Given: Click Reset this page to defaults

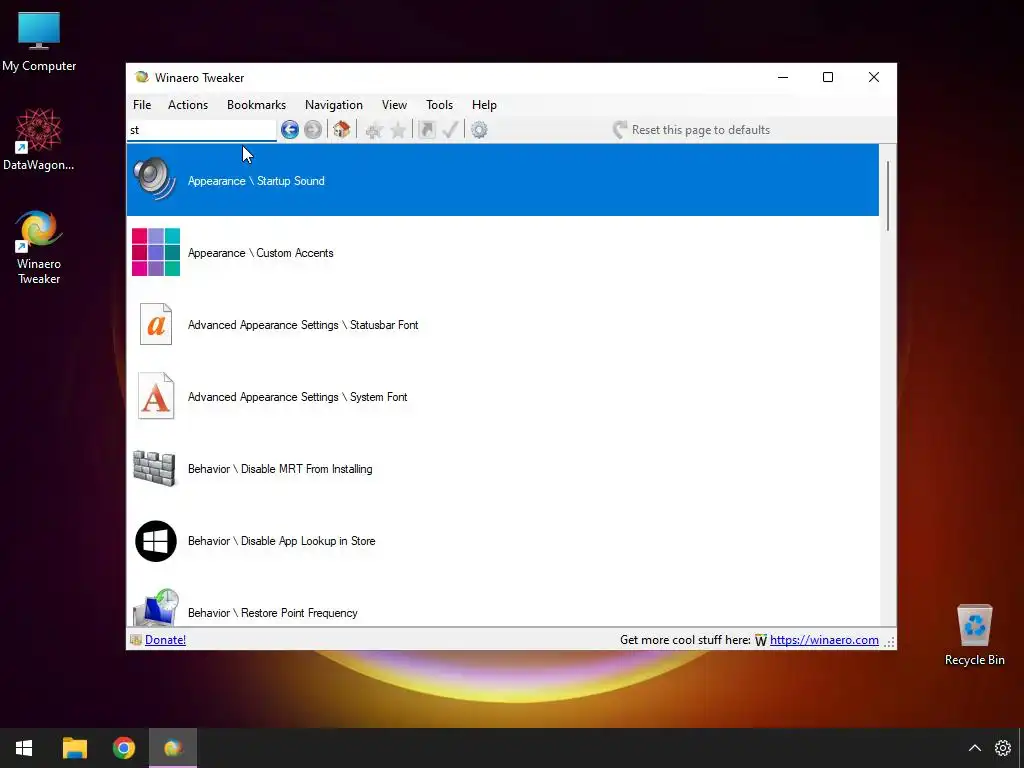Looking at the screenshot, I should tap(692, 129).
